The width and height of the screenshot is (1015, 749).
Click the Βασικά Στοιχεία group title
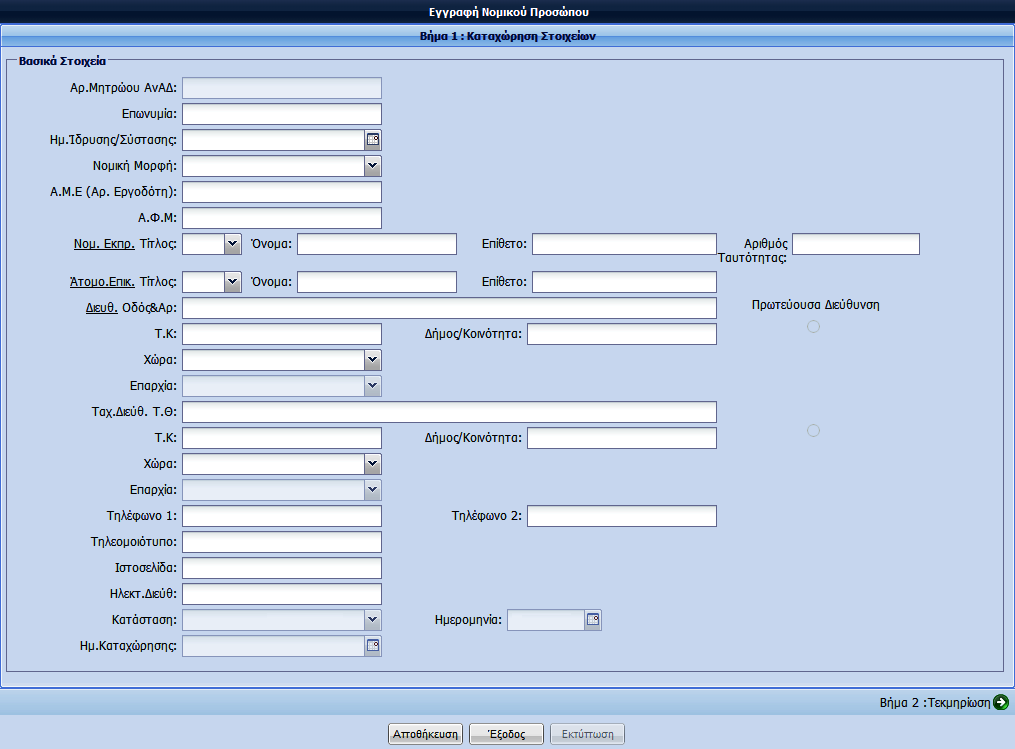pyautogui.click(x=62, y=61)
